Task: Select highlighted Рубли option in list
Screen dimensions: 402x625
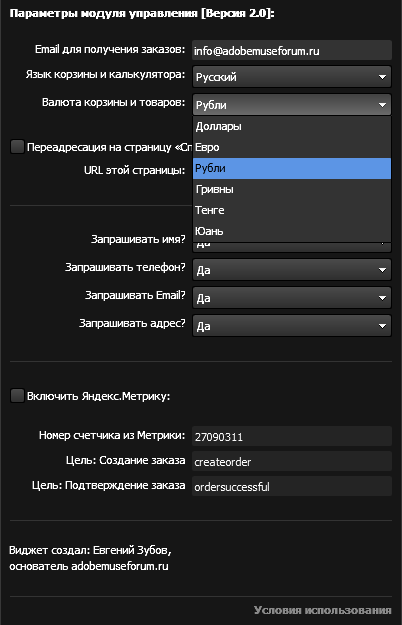Action: coord(292,169)
